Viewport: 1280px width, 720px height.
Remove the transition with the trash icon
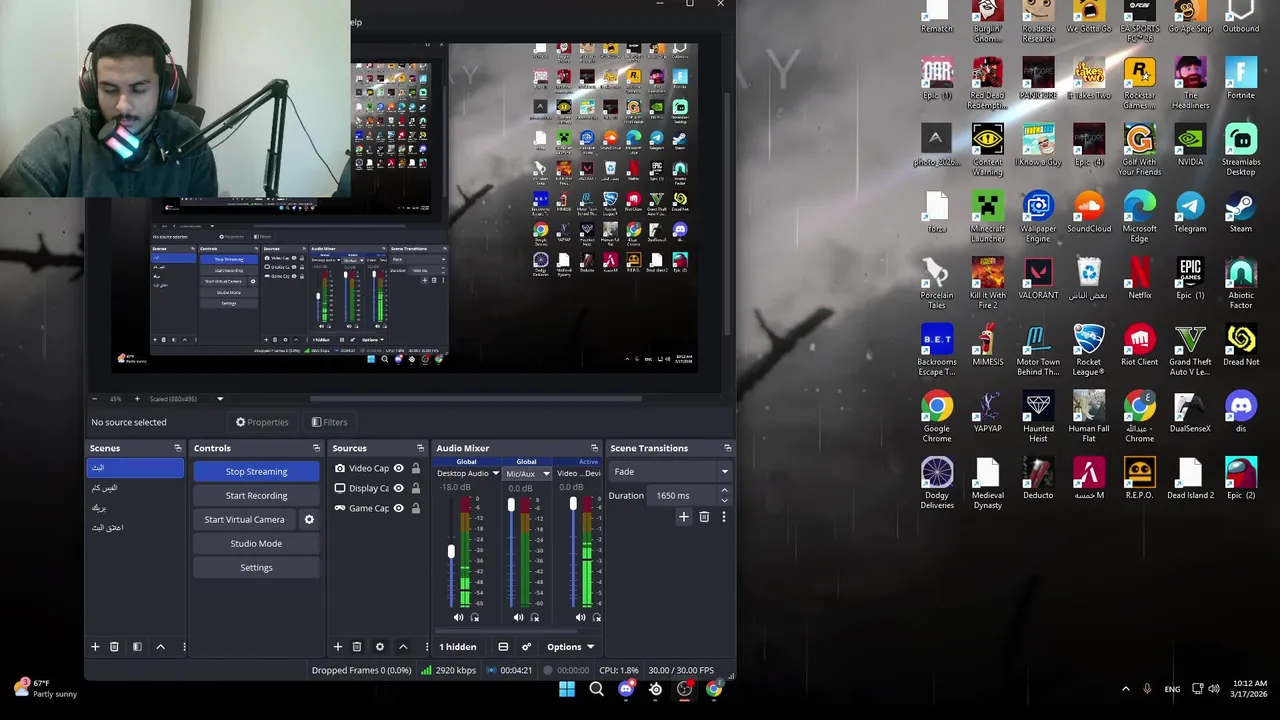tap(704, 517)
